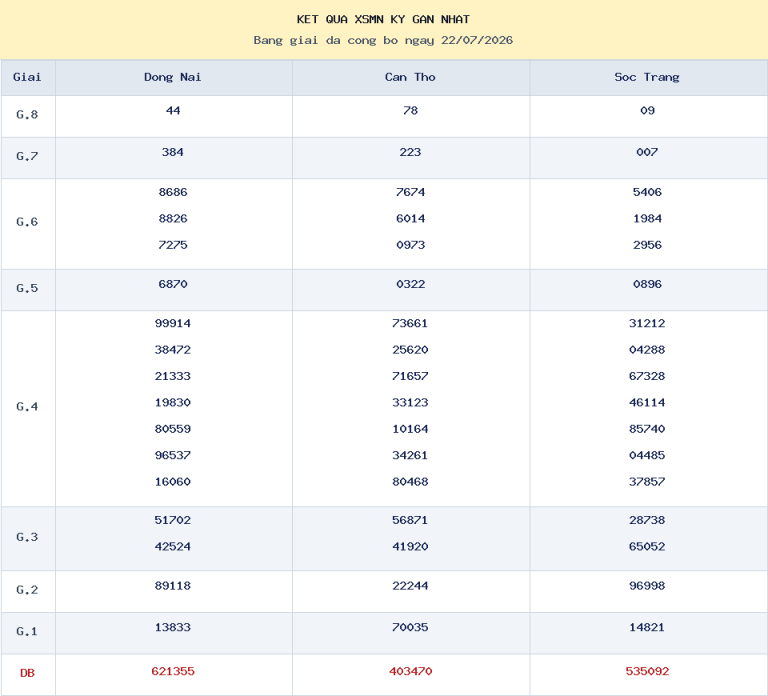
Task: Click G.4 number 67328 in Soc Trang
Action: tap(648, 376)
